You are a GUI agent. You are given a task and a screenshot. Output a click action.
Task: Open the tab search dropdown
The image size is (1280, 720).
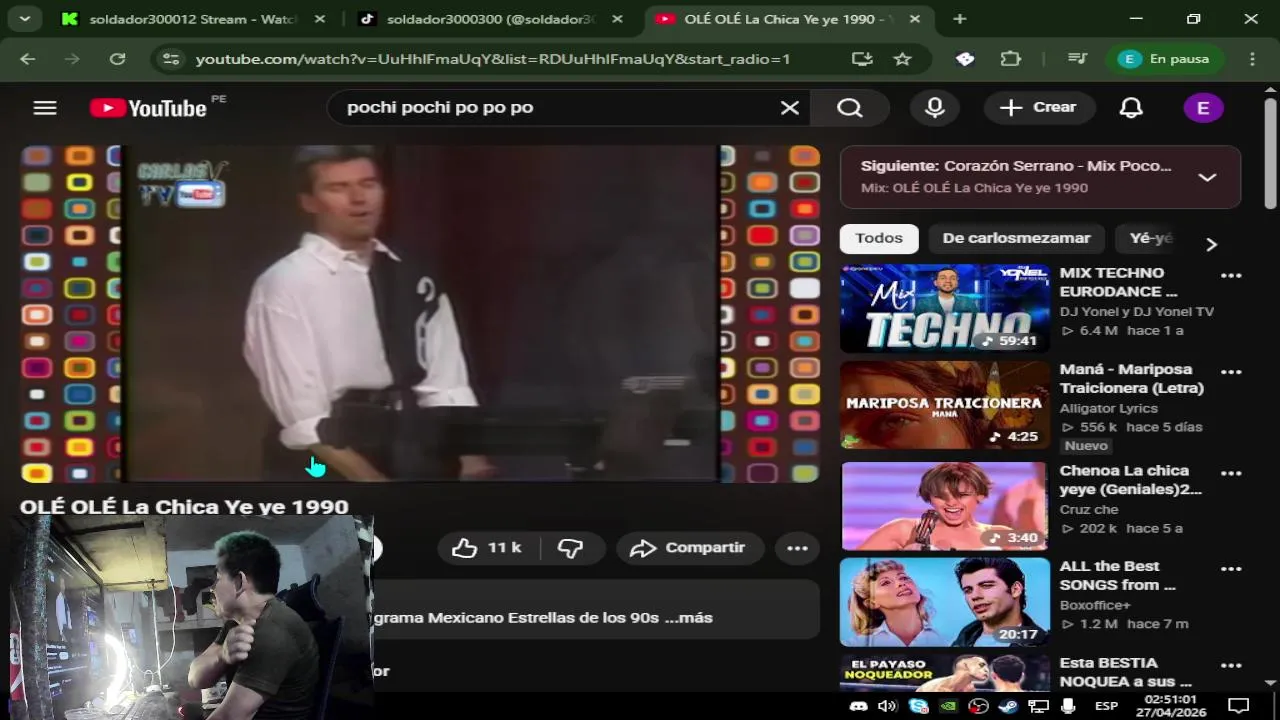point(24,19)
